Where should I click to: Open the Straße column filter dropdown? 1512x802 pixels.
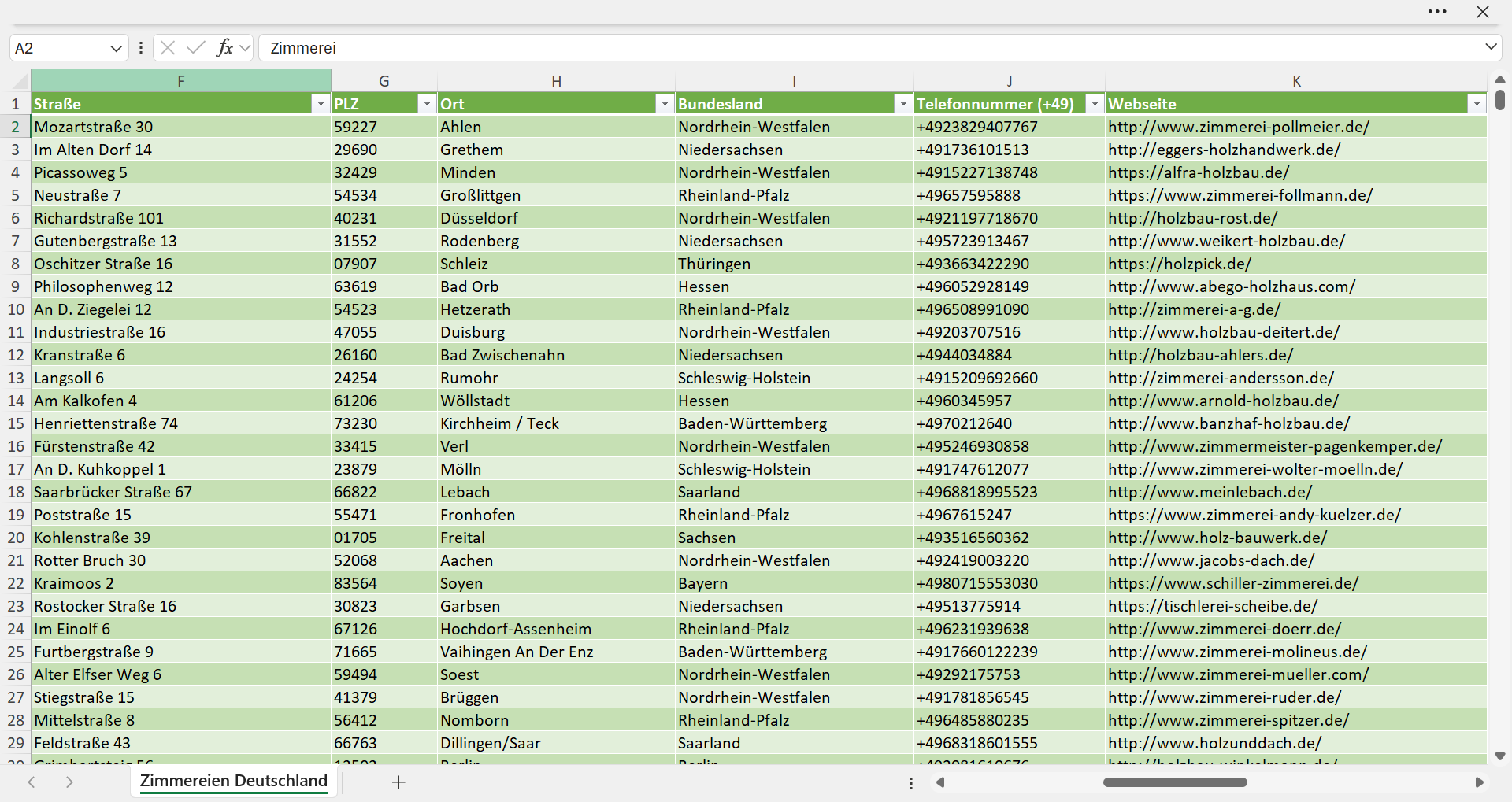321,104
